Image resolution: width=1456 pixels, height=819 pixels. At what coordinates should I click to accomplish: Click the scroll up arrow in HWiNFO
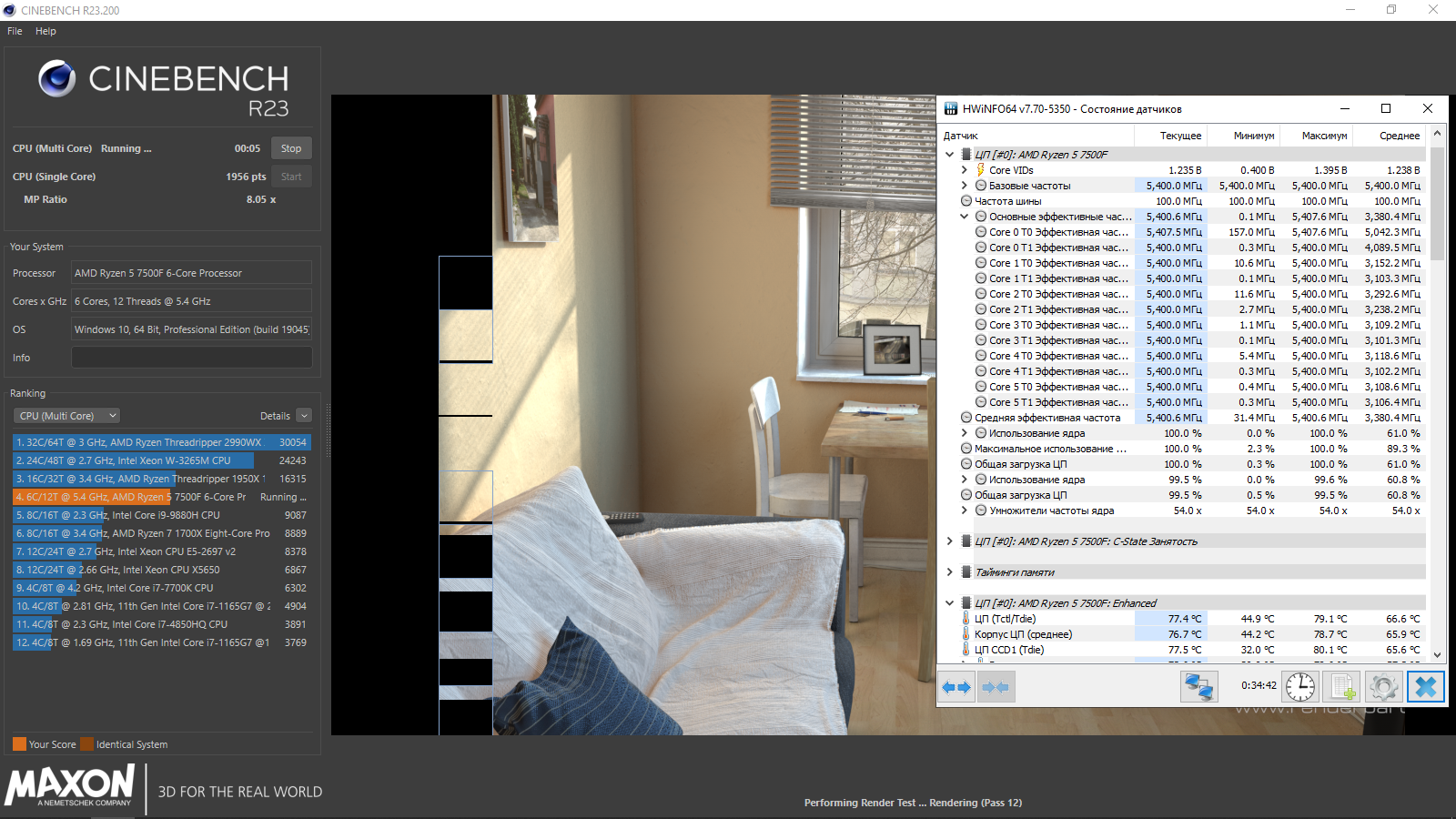[1438, 134]
